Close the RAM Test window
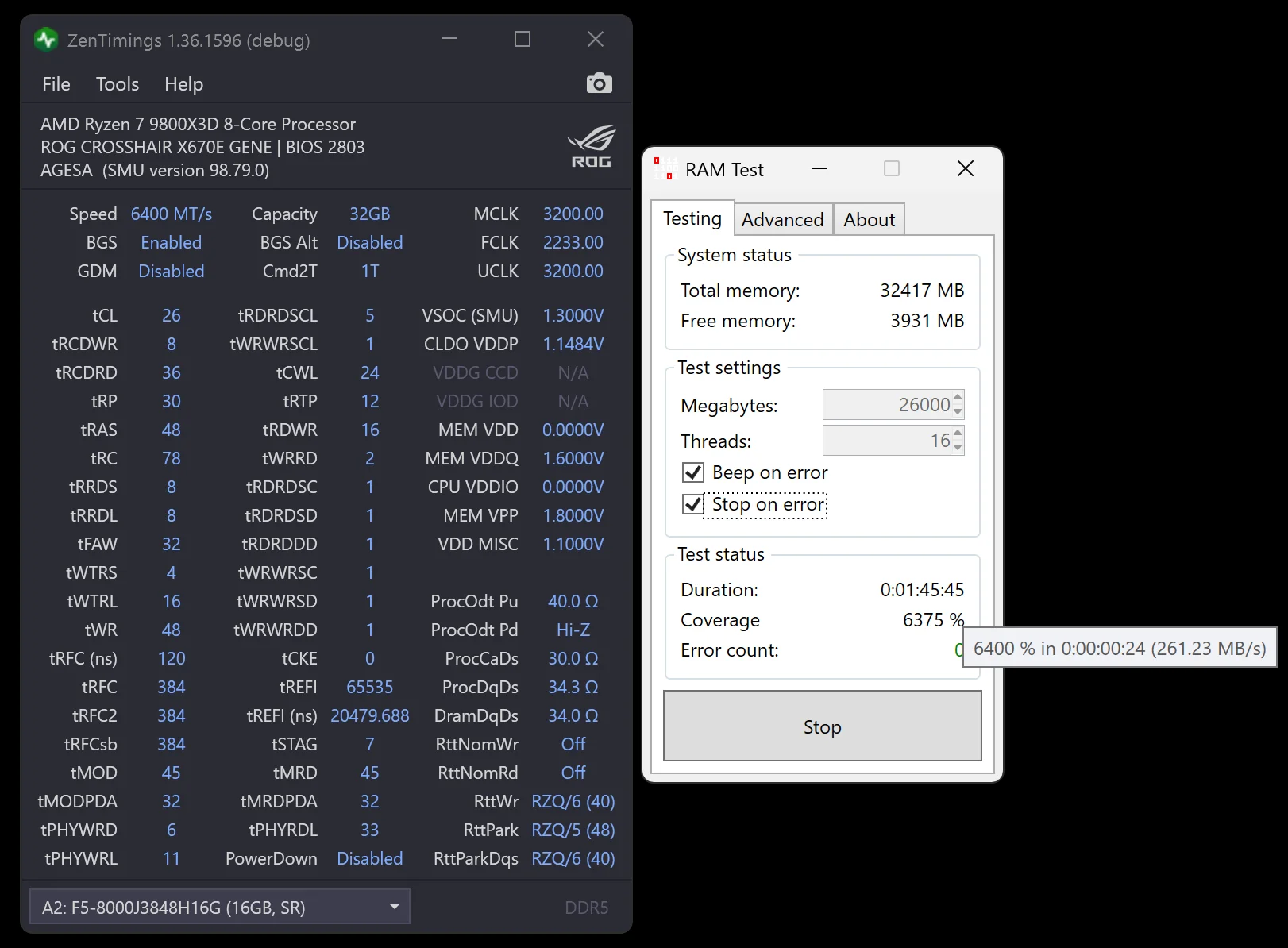 point(966,168)
